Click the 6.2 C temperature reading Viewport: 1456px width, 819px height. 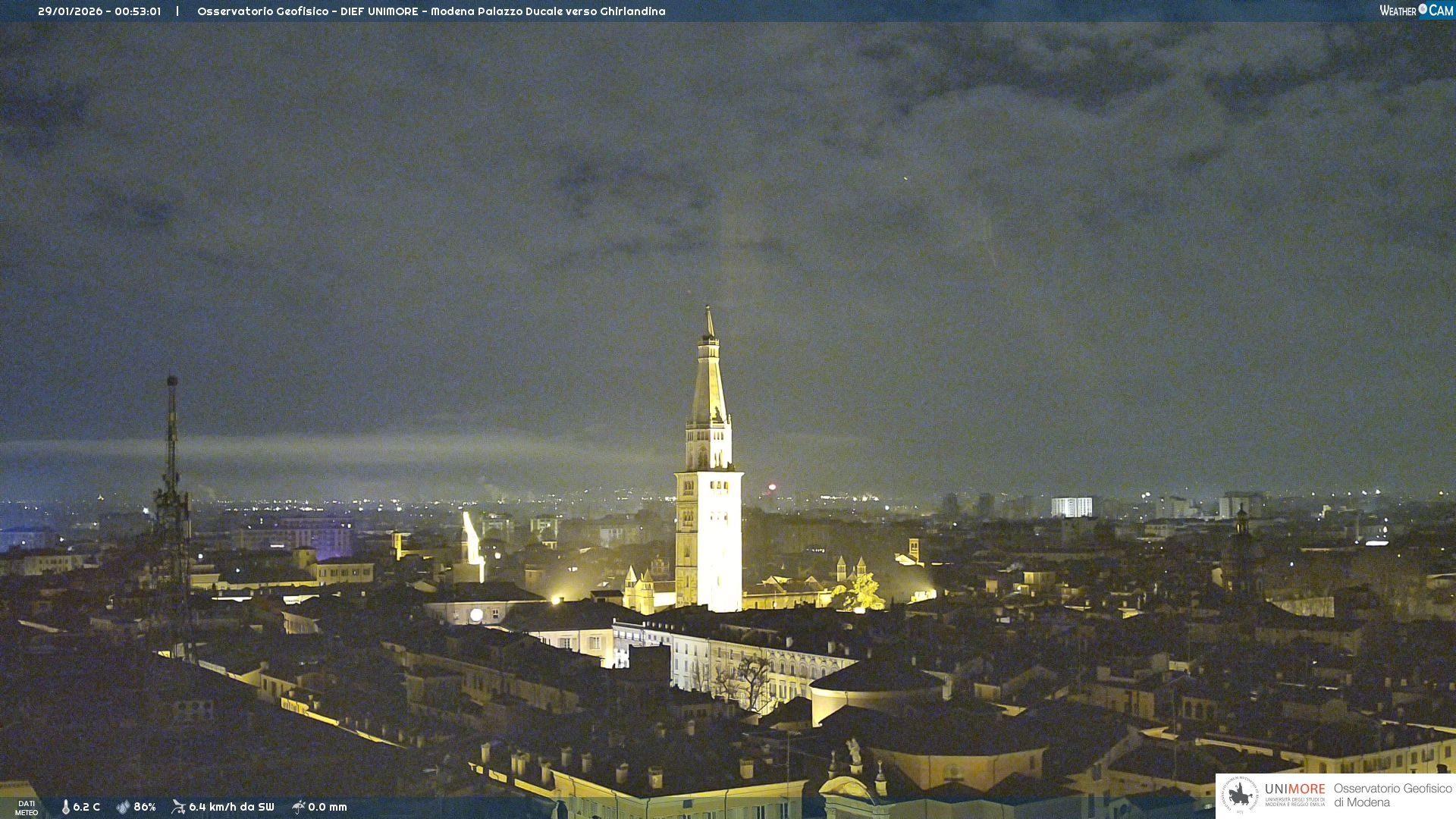[x=86, y=807]
